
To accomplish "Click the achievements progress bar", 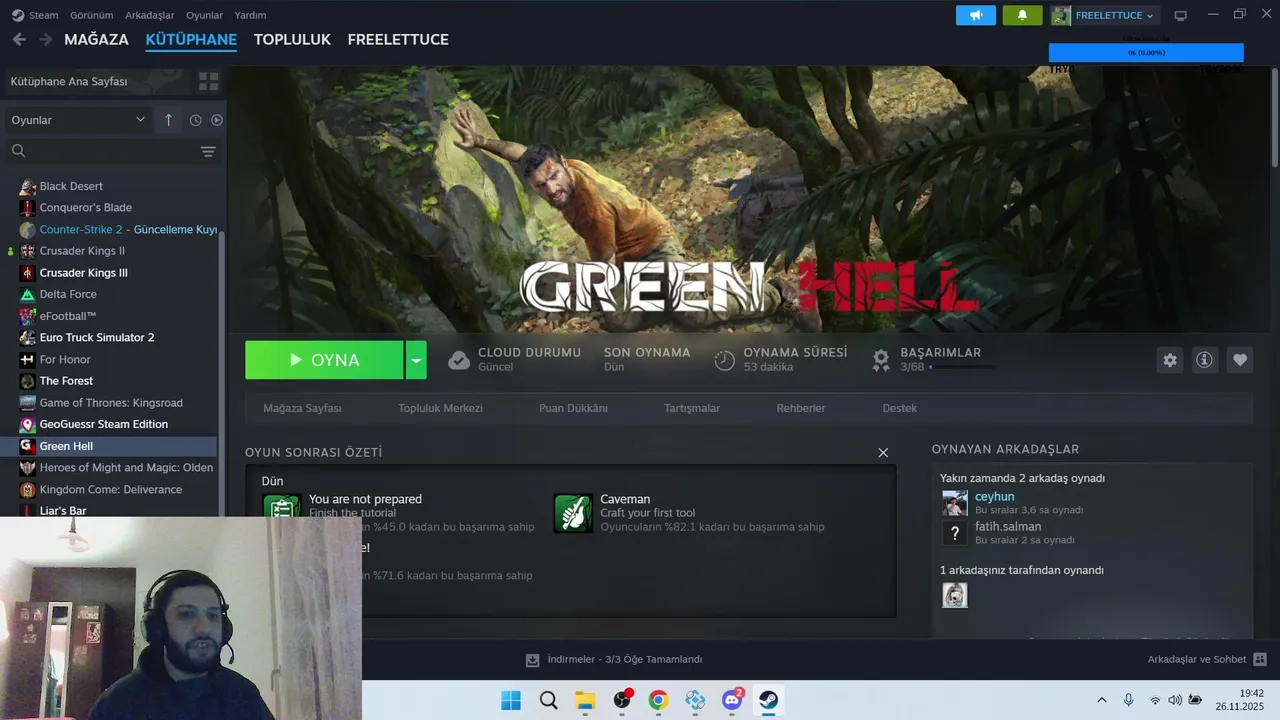I will (x=962, y=367).
